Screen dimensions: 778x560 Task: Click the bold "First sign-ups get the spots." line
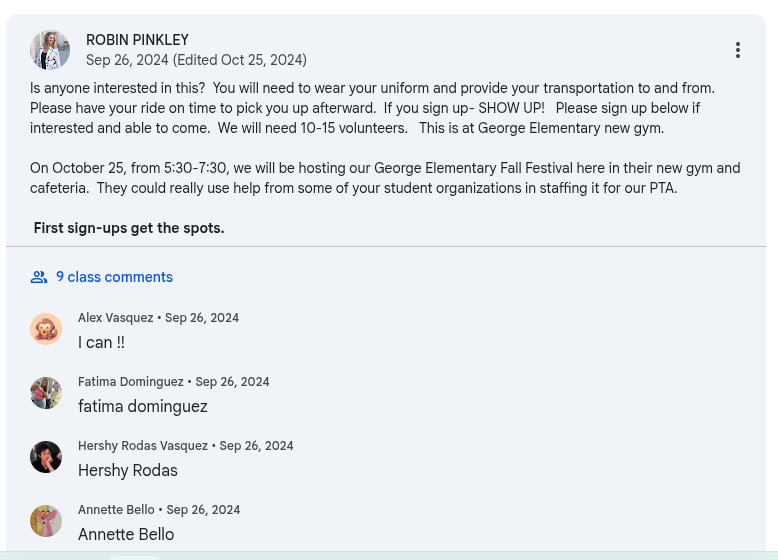pyautogui.click(x=129, y=228)
